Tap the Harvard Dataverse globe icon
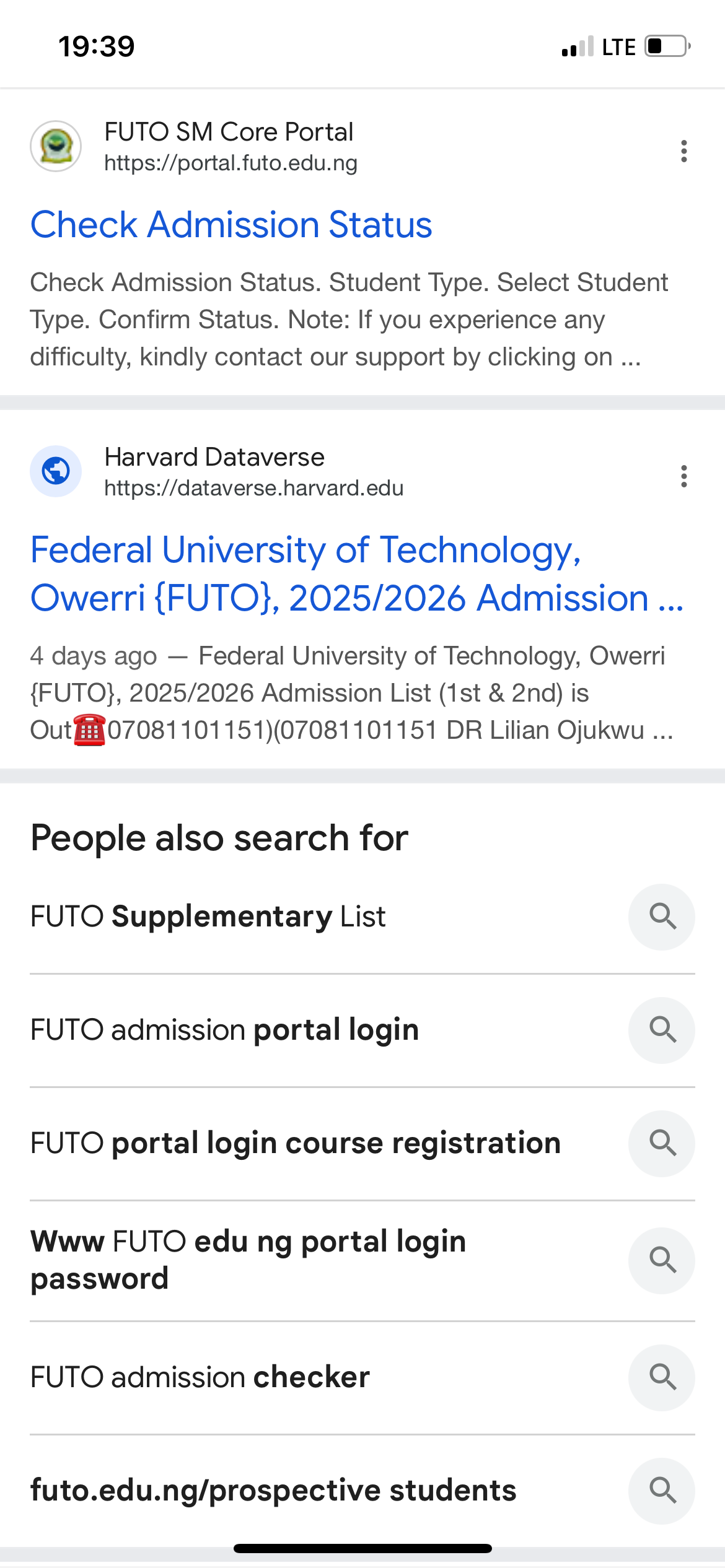 tap(56, 471)
